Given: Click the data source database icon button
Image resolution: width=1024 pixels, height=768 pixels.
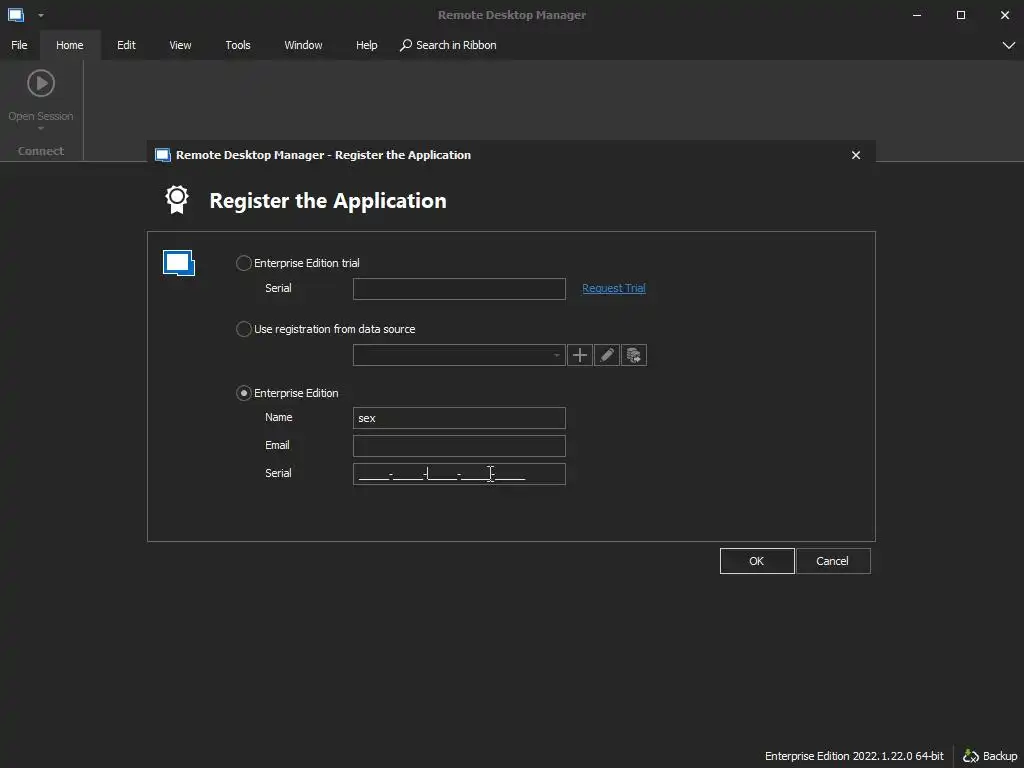Looking at the screenshot, I should coord(633,355).
